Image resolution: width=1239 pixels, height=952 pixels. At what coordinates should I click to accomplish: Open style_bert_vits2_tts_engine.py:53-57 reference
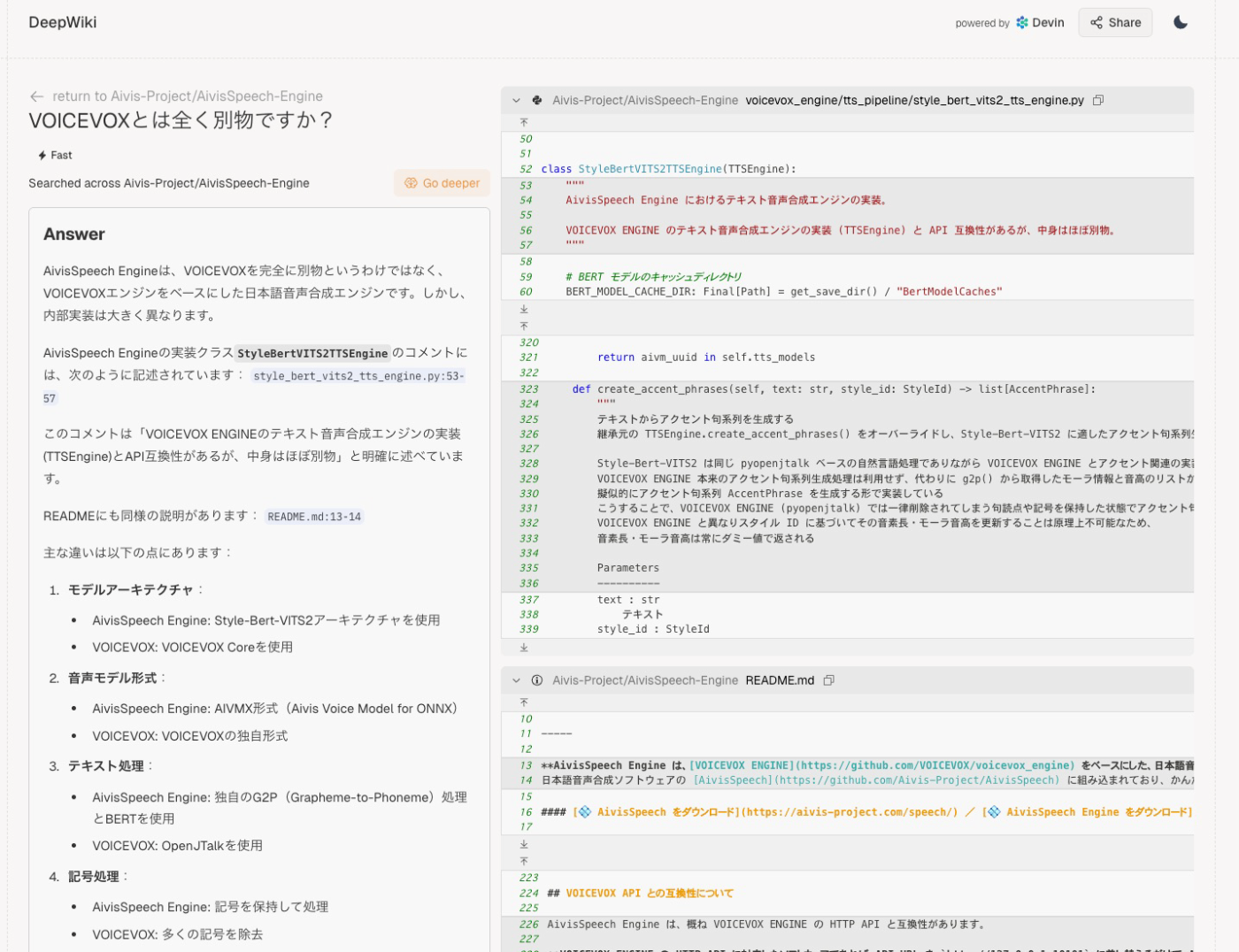(358, 376)
